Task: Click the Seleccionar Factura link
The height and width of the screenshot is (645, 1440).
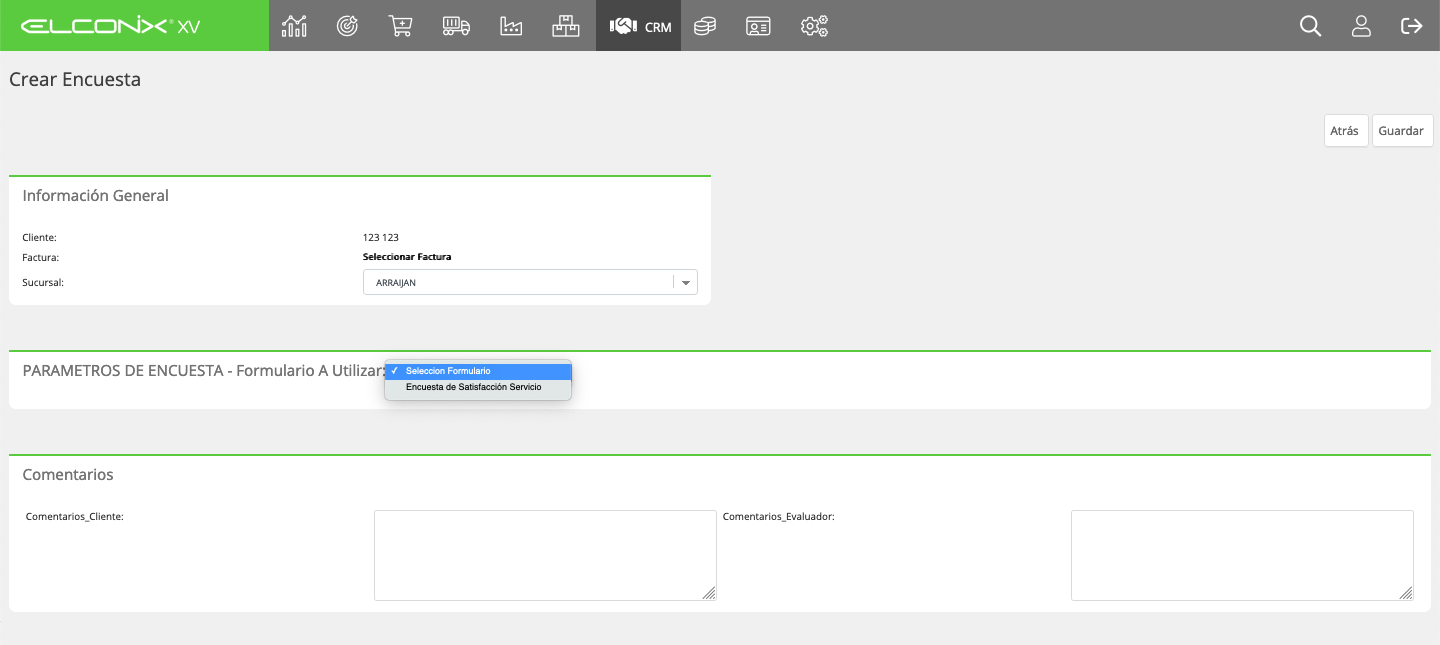Action: (x=407, y=257)
